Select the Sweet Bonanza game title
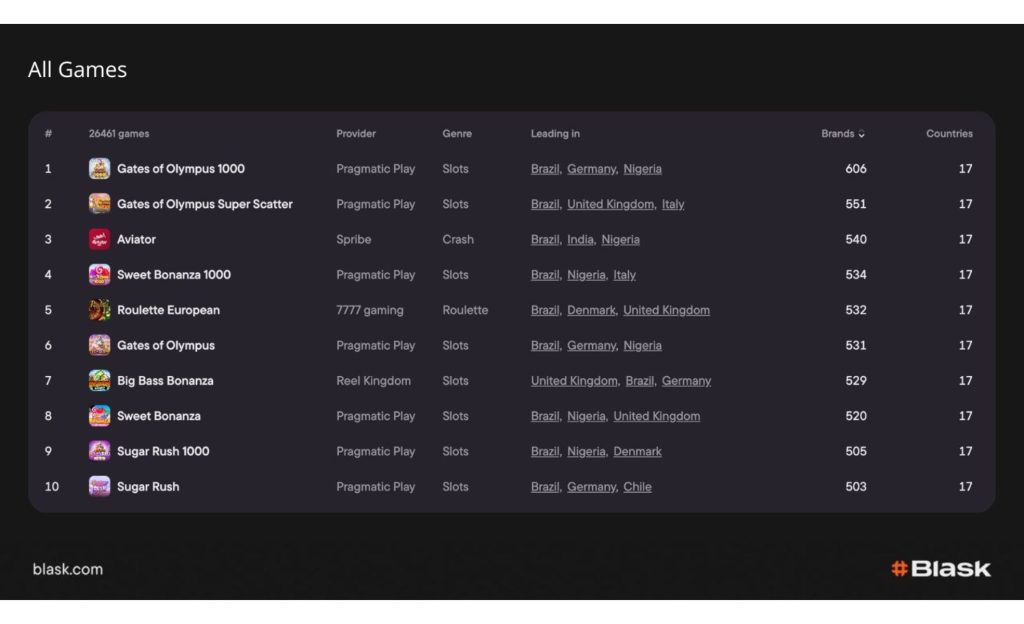The height and width of the screenshot is (624, 1024). coord(158,416)
